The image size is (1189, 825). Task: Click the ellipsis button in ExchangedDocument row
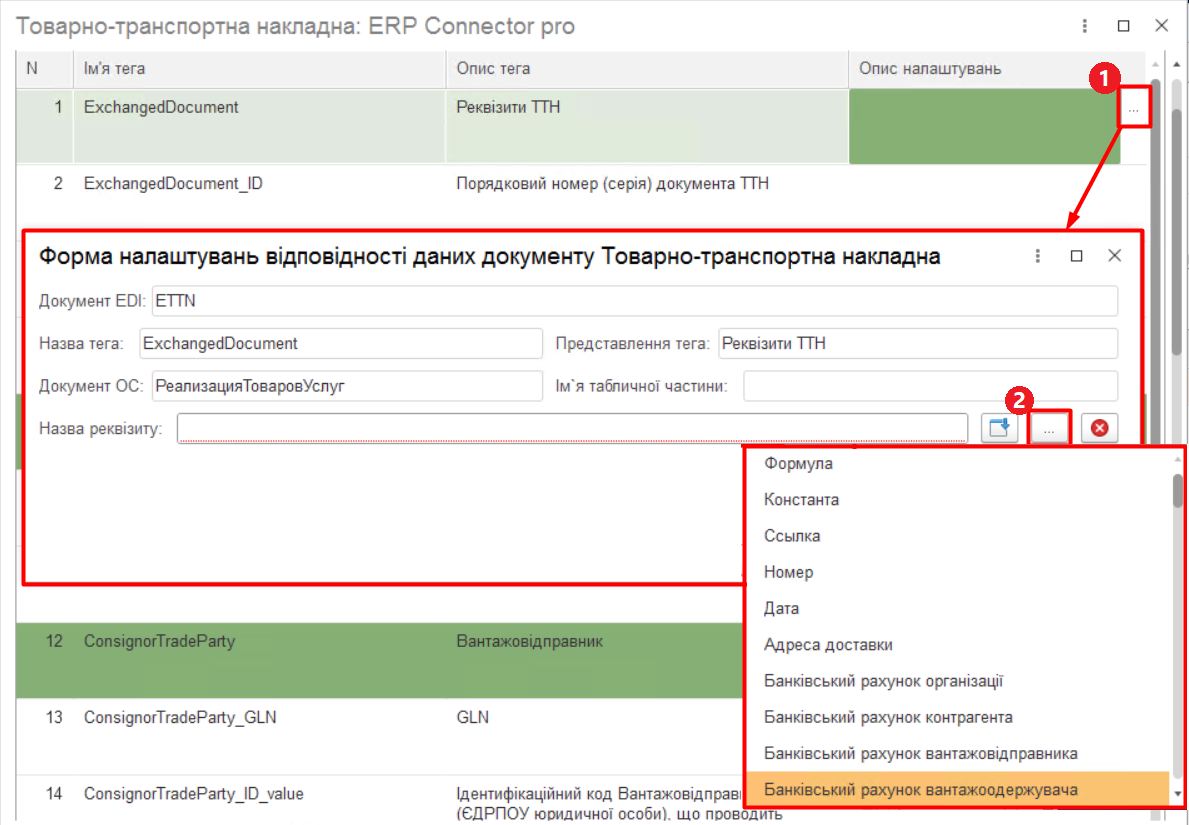(1133, 108)
